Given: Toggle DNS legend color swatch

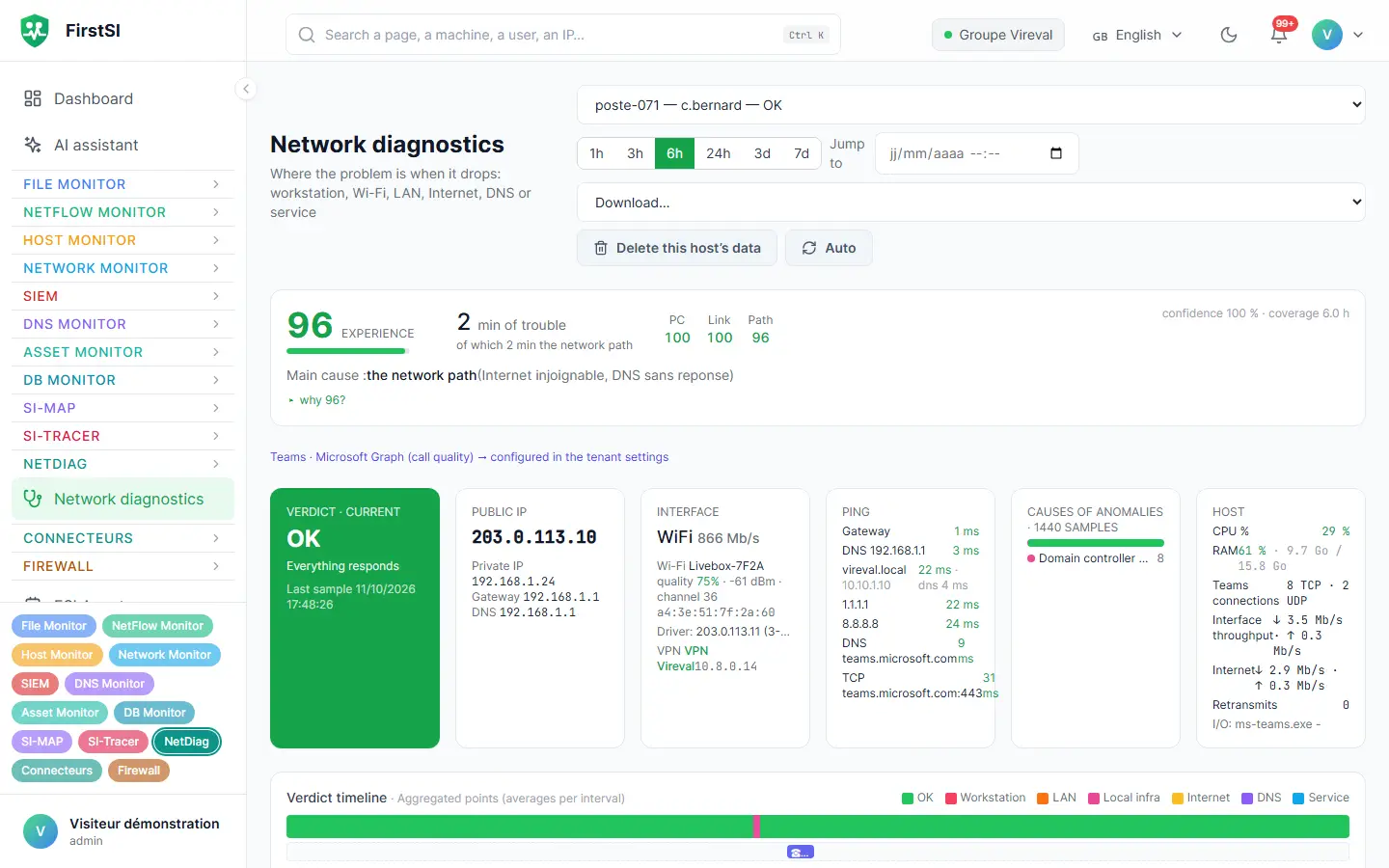Looking at the screenshot, I should click(x=1247, y=798).
